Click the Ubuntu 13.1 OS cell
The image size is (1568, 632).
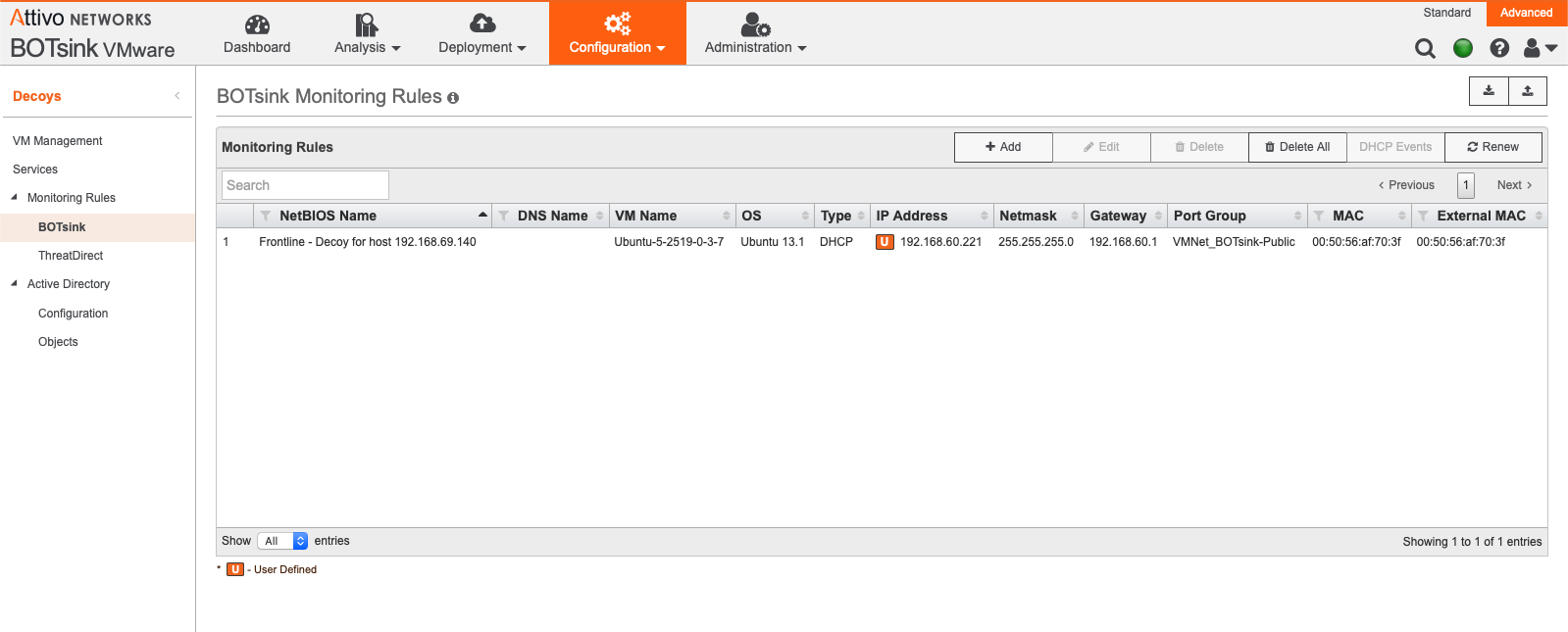point(772,242)
